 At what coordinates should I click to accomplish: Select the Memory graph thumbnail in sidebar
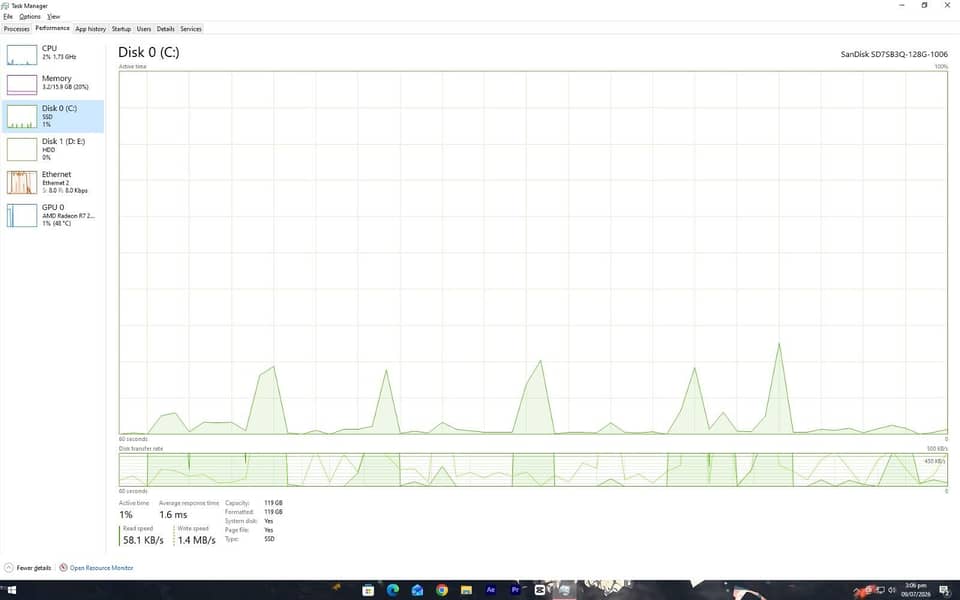(x=22, y=84)
